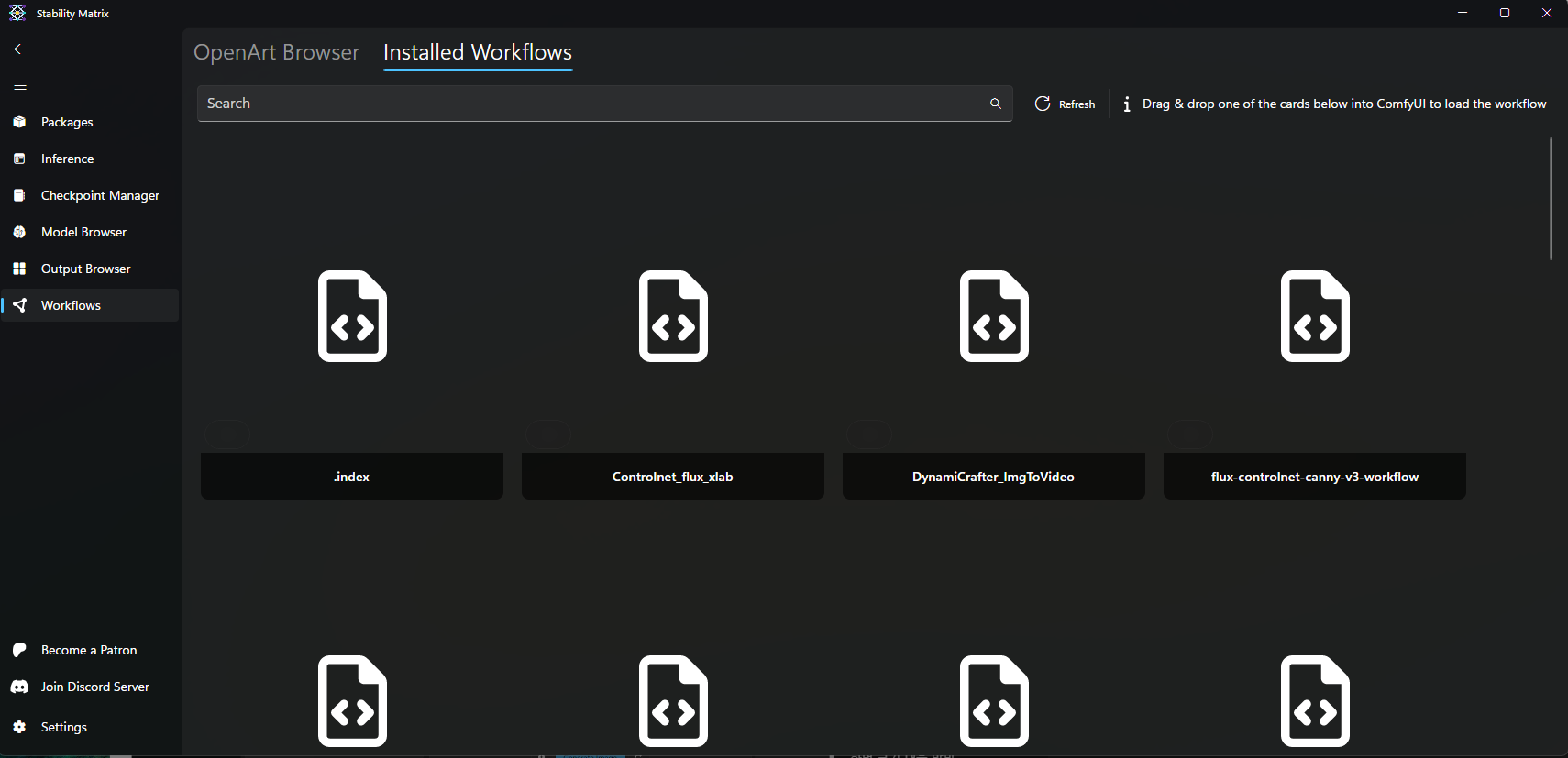Viewport: 1568px width, 758px height.
Task: Toggle the hamburger navigation menu
Action: pyautogui.click(x=20, y=86)
